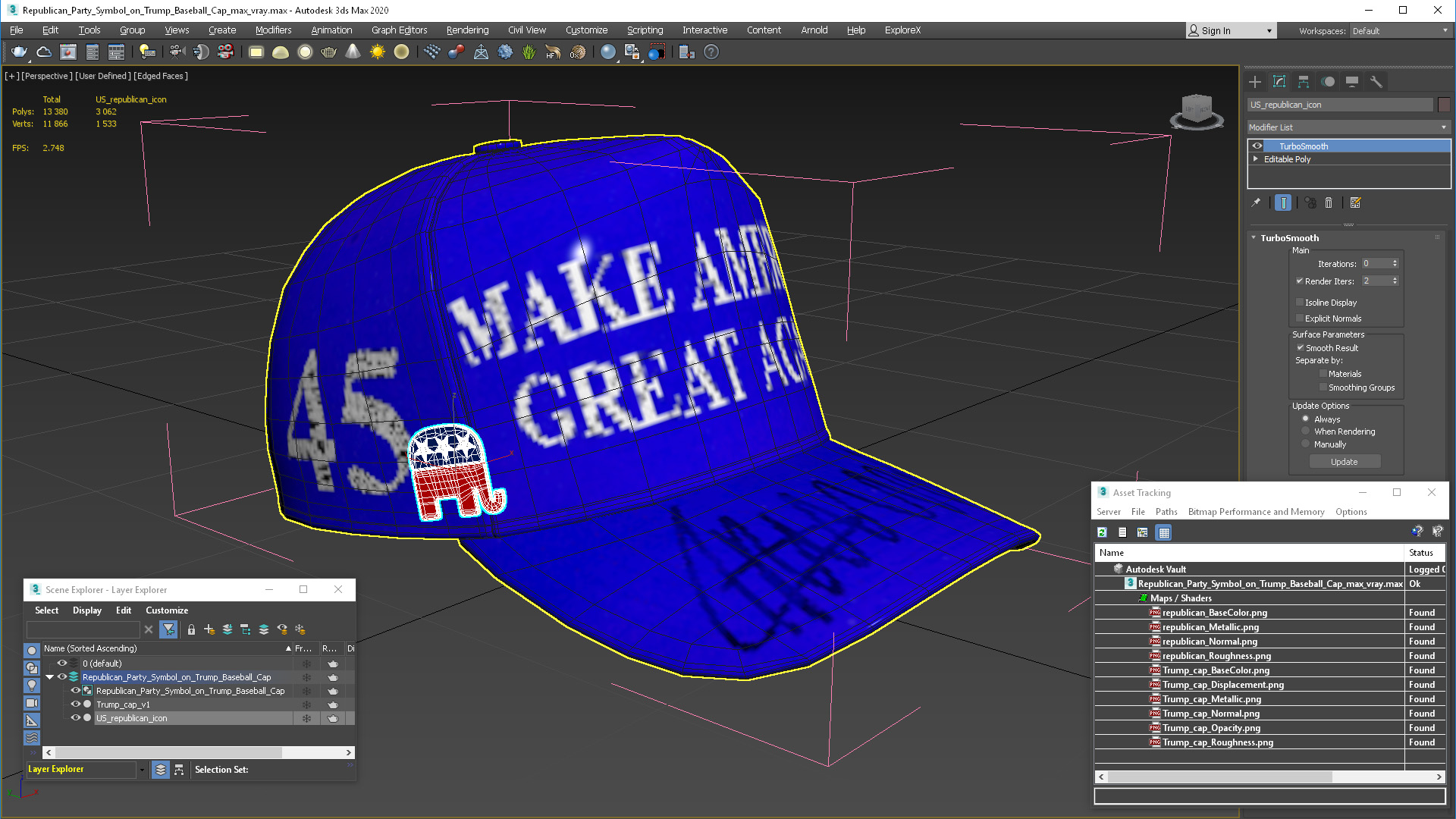Click the HF hair and fur icon
Viewport: 1456px width, 819px height.
553,52
